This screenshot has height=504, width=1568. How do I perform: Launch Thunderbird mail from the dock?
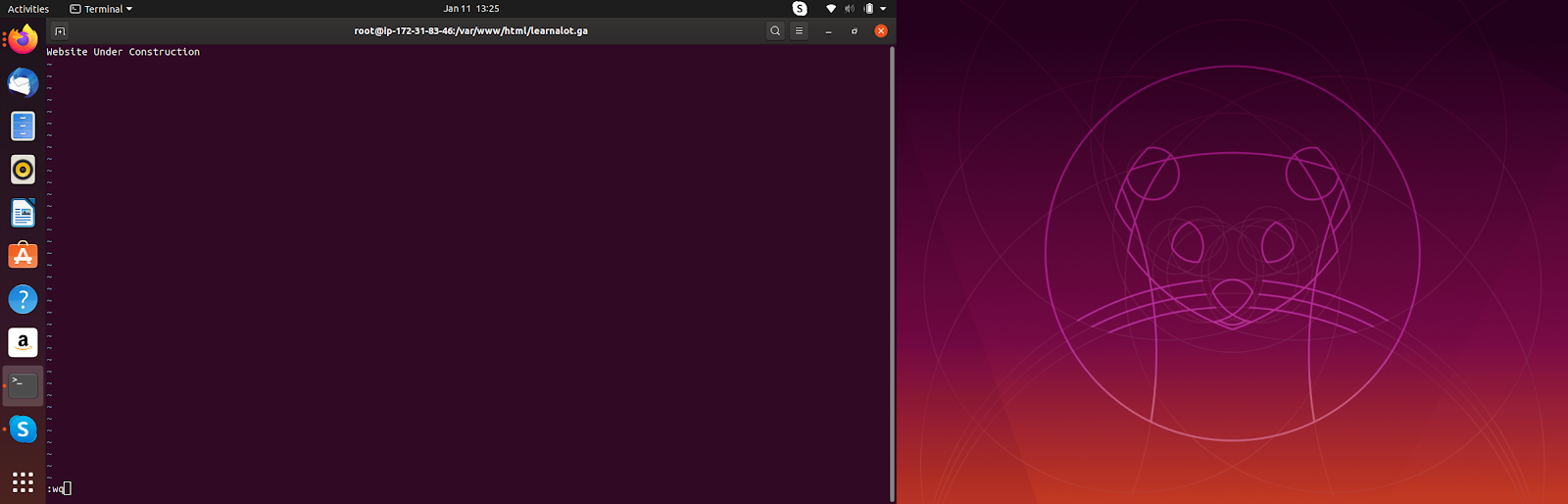(x=24, y=83)
